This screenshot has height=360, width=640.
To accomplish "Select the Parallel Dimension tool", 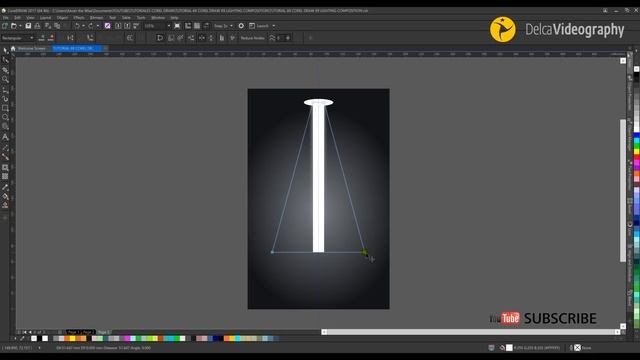I will [x=5, y=147].
